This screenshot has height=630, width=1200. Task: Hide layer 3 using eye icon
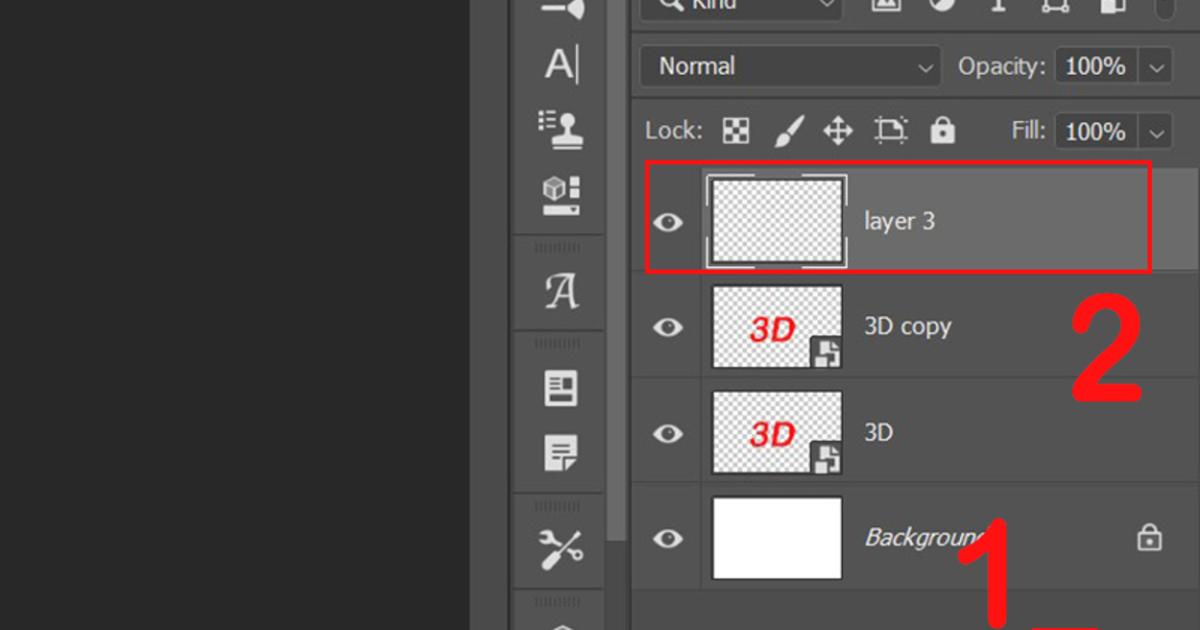[668, 222]
